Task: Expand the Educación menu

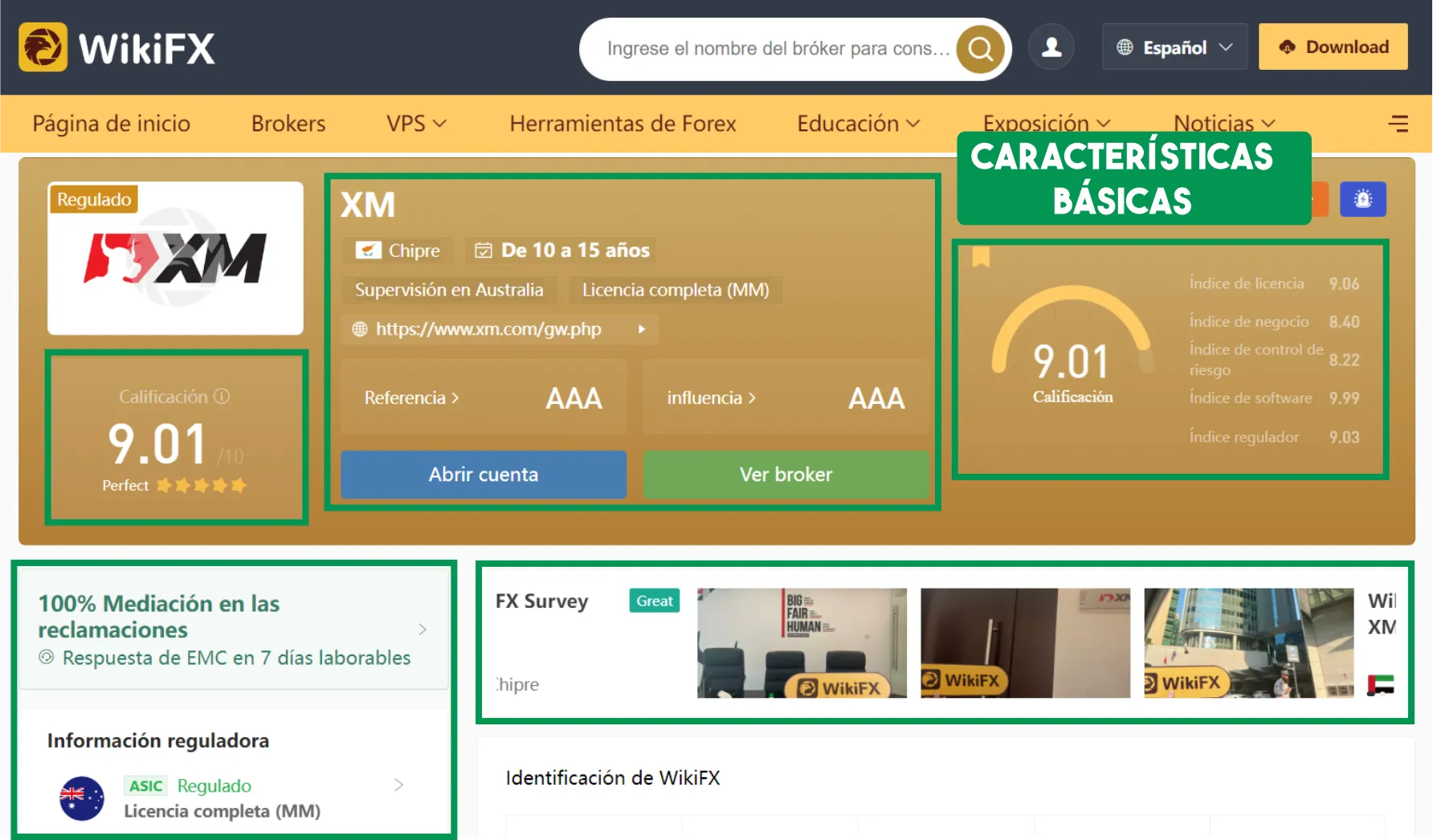Action: point(858,124)
